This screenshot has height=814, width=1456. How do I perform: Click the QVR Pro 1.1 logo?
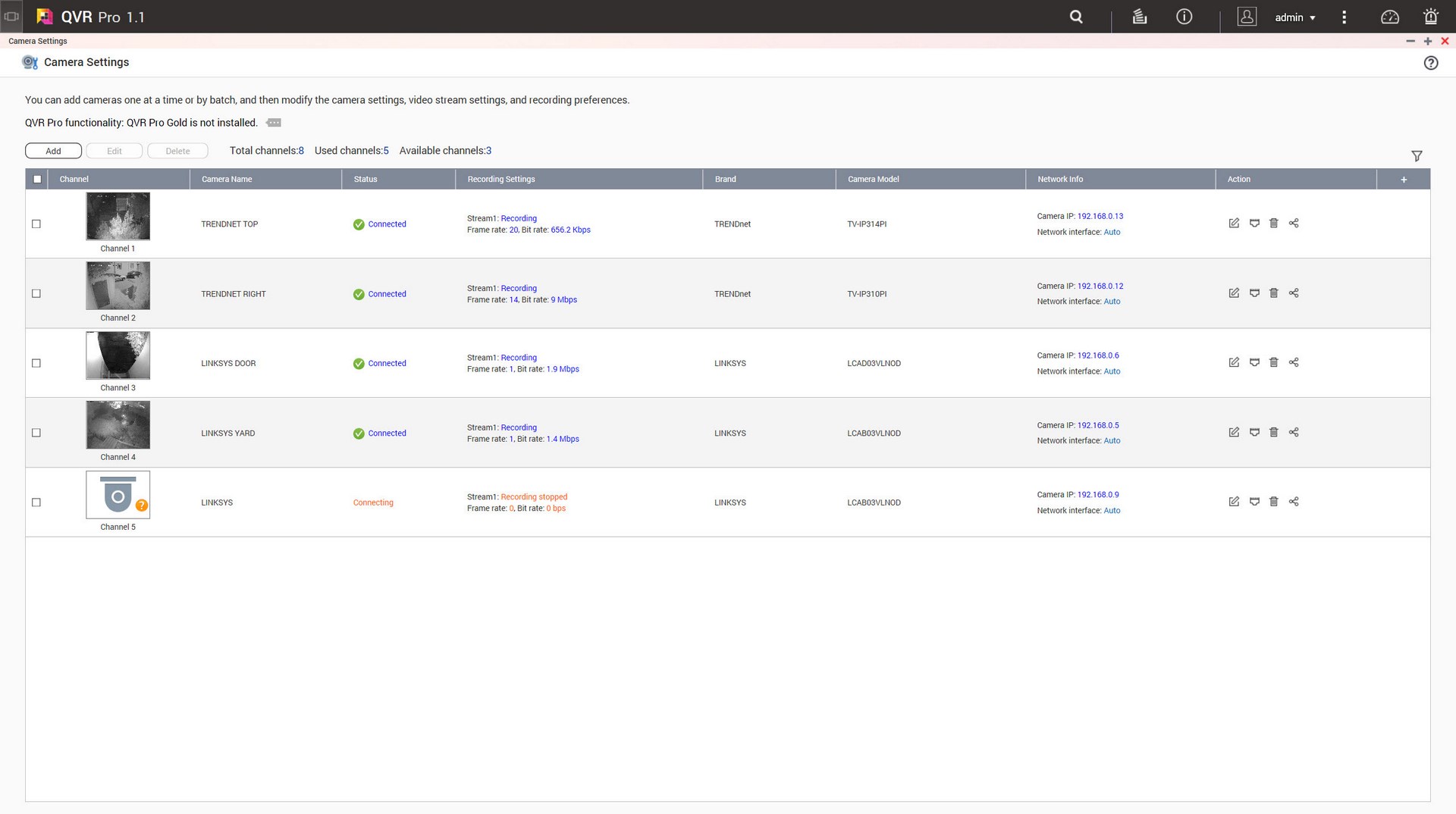pyautogui.click(x=90, y=17)
